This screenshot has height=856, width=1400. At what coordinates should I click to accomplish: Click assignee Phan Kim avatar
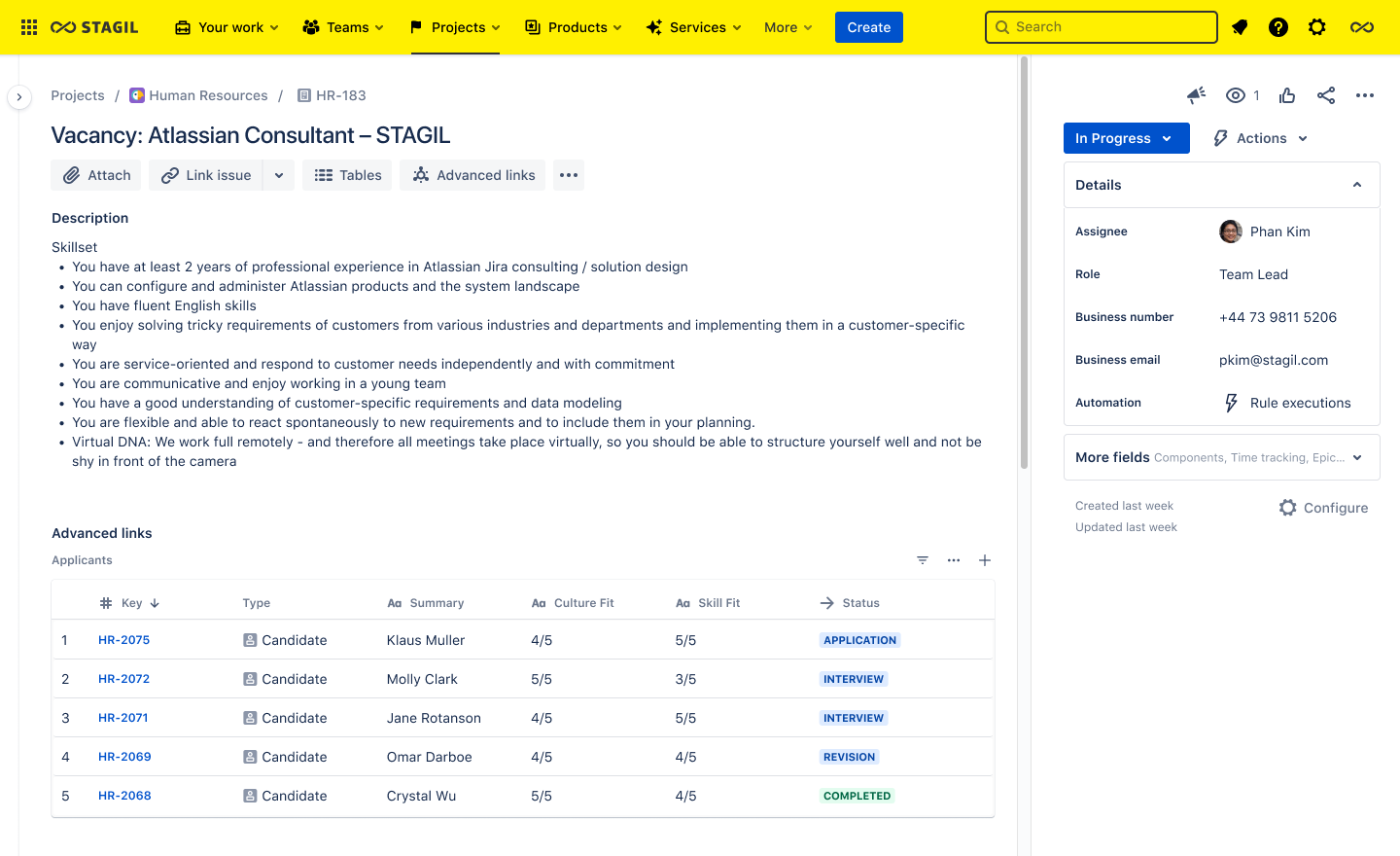tap(1231, 232)
